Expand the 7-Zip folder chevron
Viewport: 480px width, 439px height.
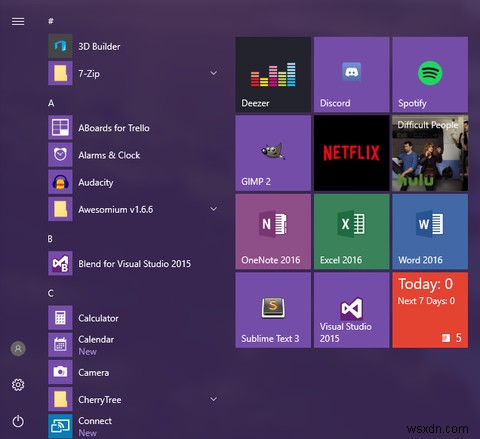214,73
